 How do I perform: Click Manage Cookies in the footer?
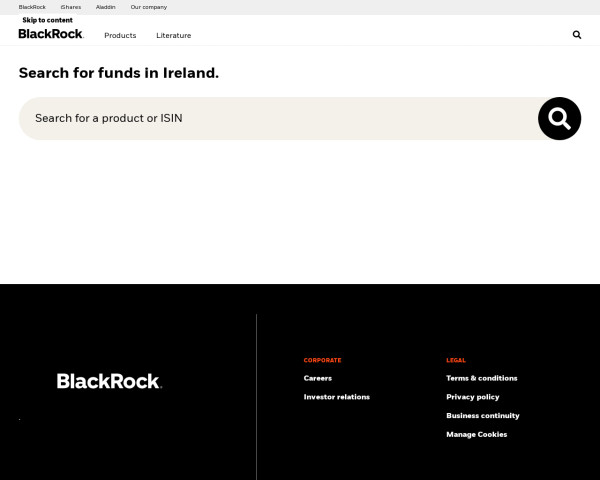point(476,434)
